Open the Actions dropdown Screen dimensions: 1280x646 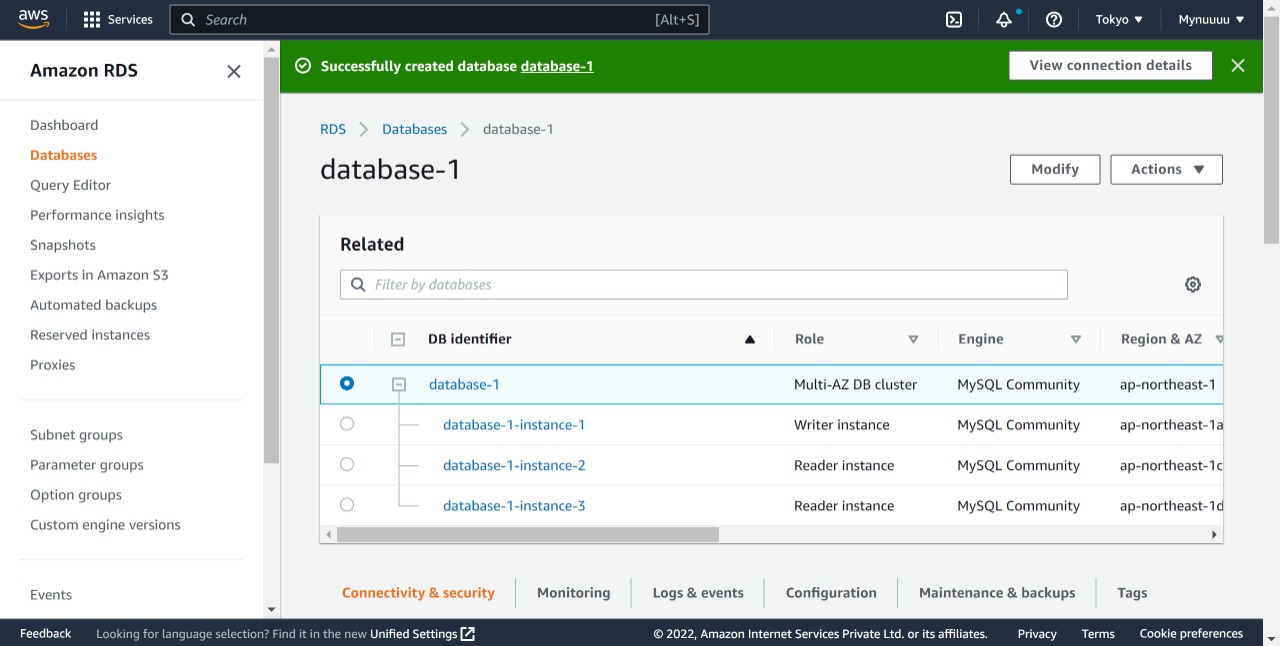tap(1167, 169)
